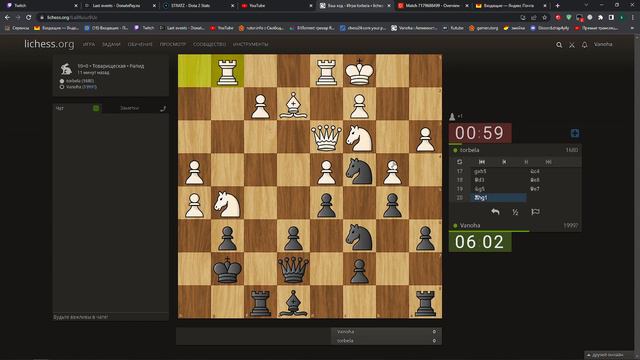
Task: Give opponent more time with blue plus
Action: (x=575, y=133)
